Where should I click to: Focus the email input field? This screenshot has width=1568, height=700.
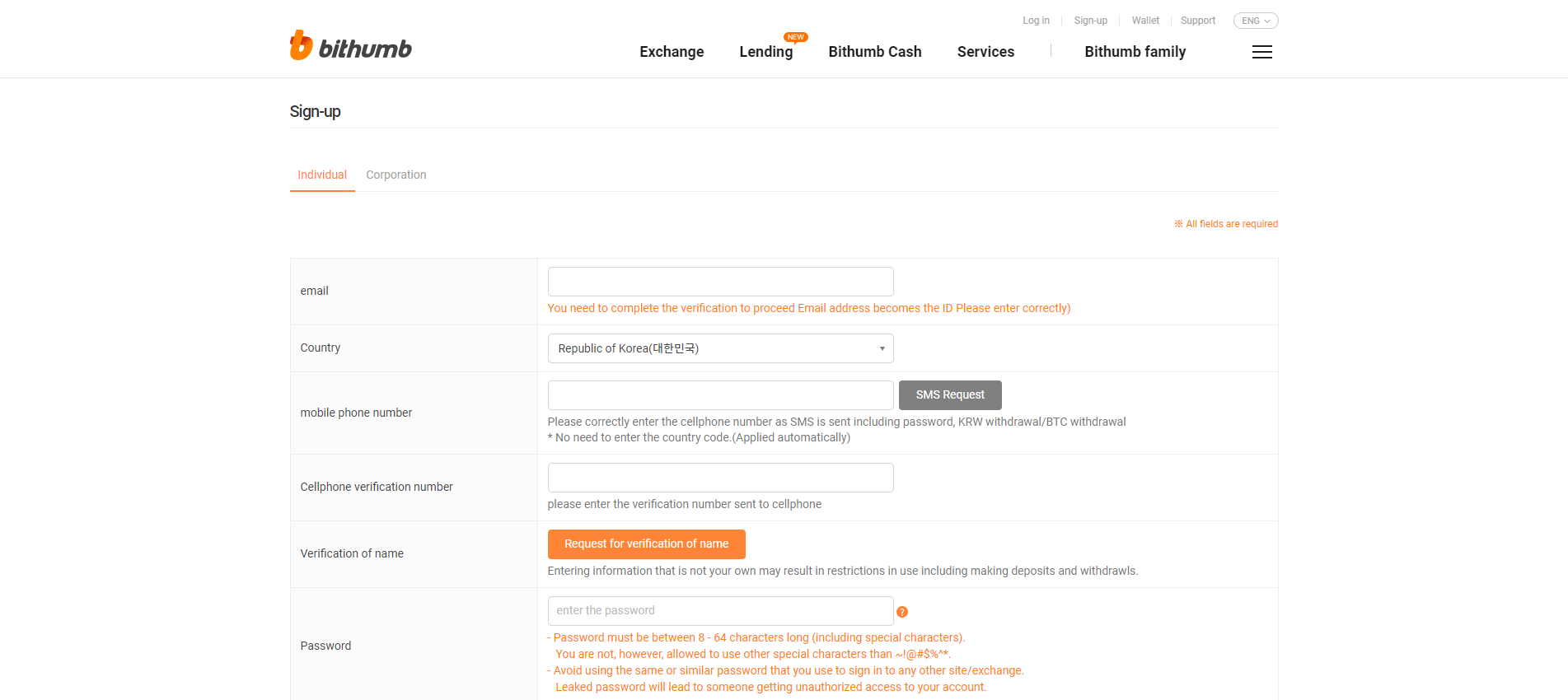click(720, 282)
